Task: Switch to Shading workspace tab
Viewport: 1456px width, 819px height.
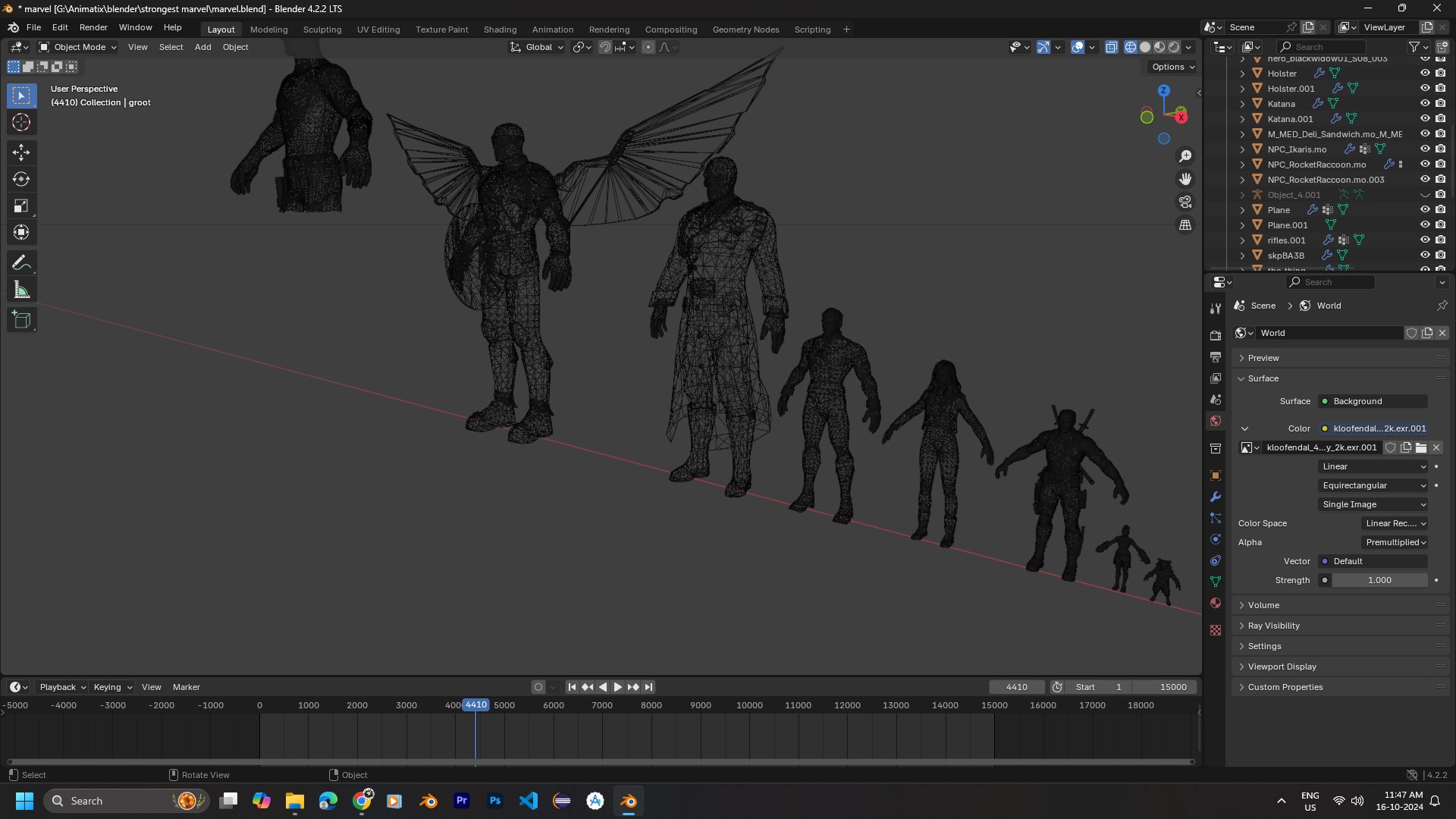Action: click(x=500, y=30)
